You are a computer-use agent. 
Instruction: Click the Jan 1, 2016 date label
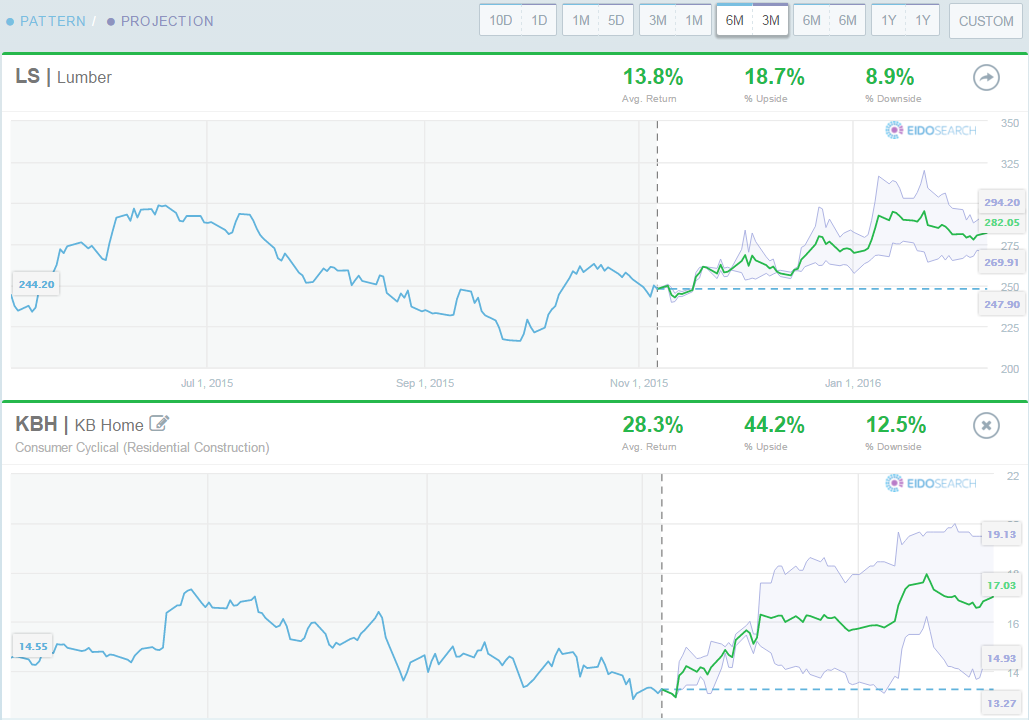[852, 383]
